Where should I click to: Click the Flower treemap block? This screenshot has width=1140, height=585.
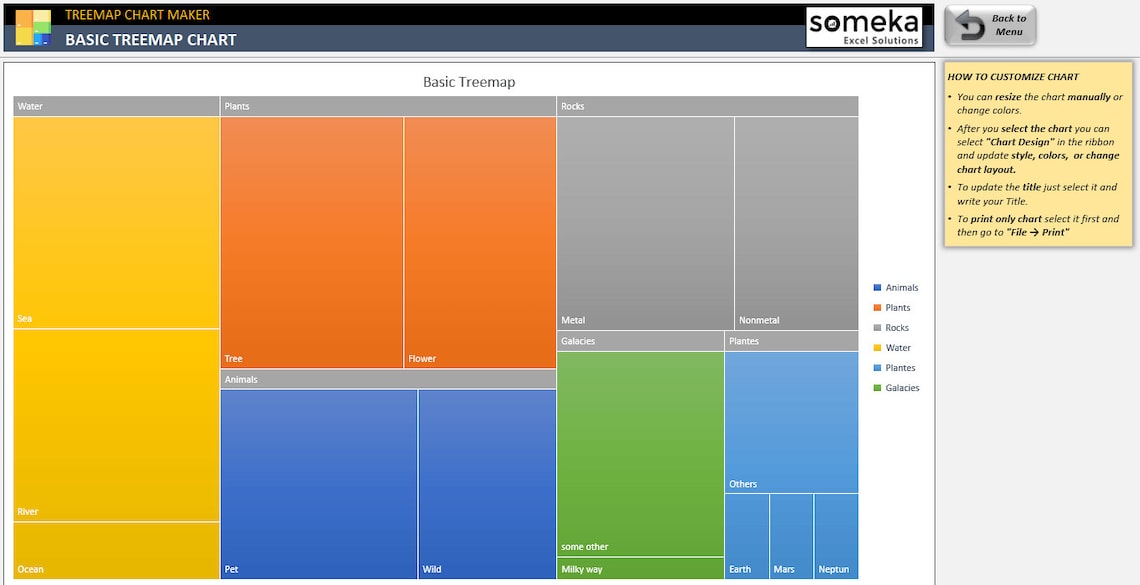tap(480, 243)
